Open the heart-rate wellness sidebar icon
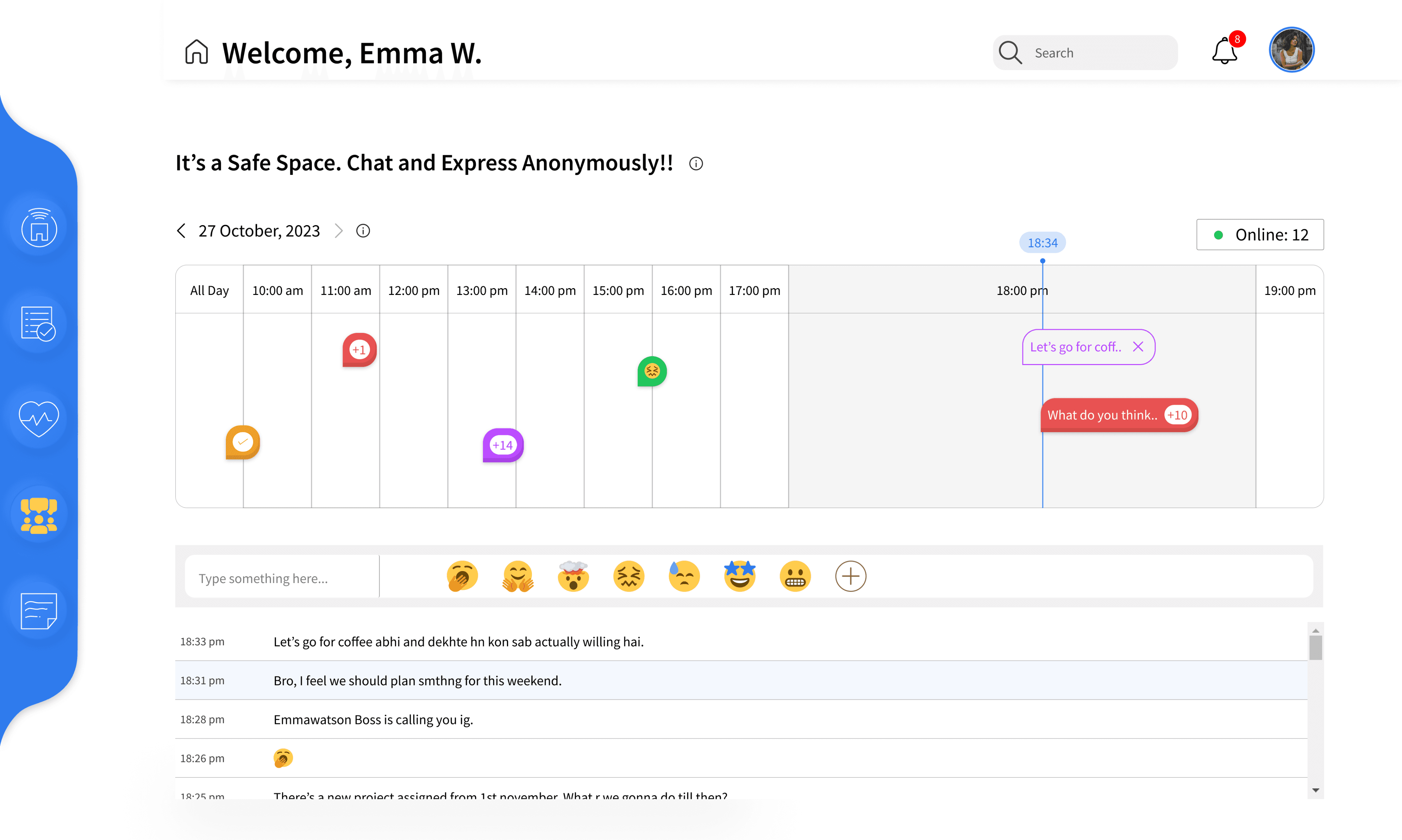Screen dimensions: 1402x840 point(38,419)
